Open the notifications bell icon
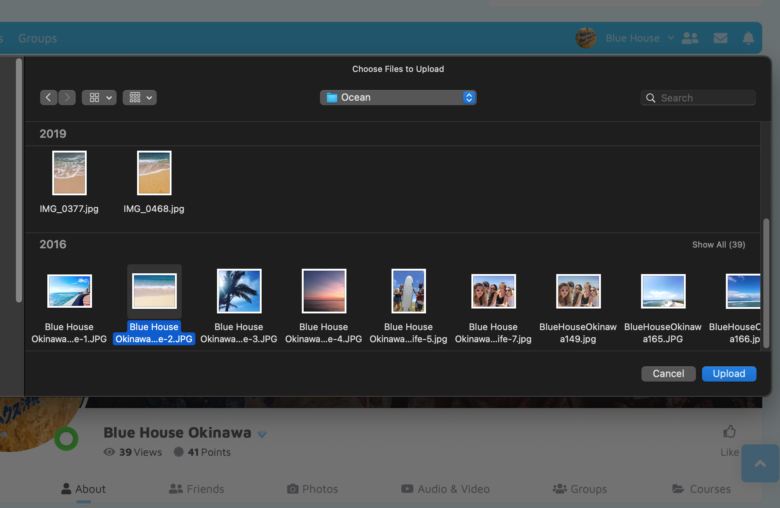The image size is (780, 508). (x=748, y=38)
